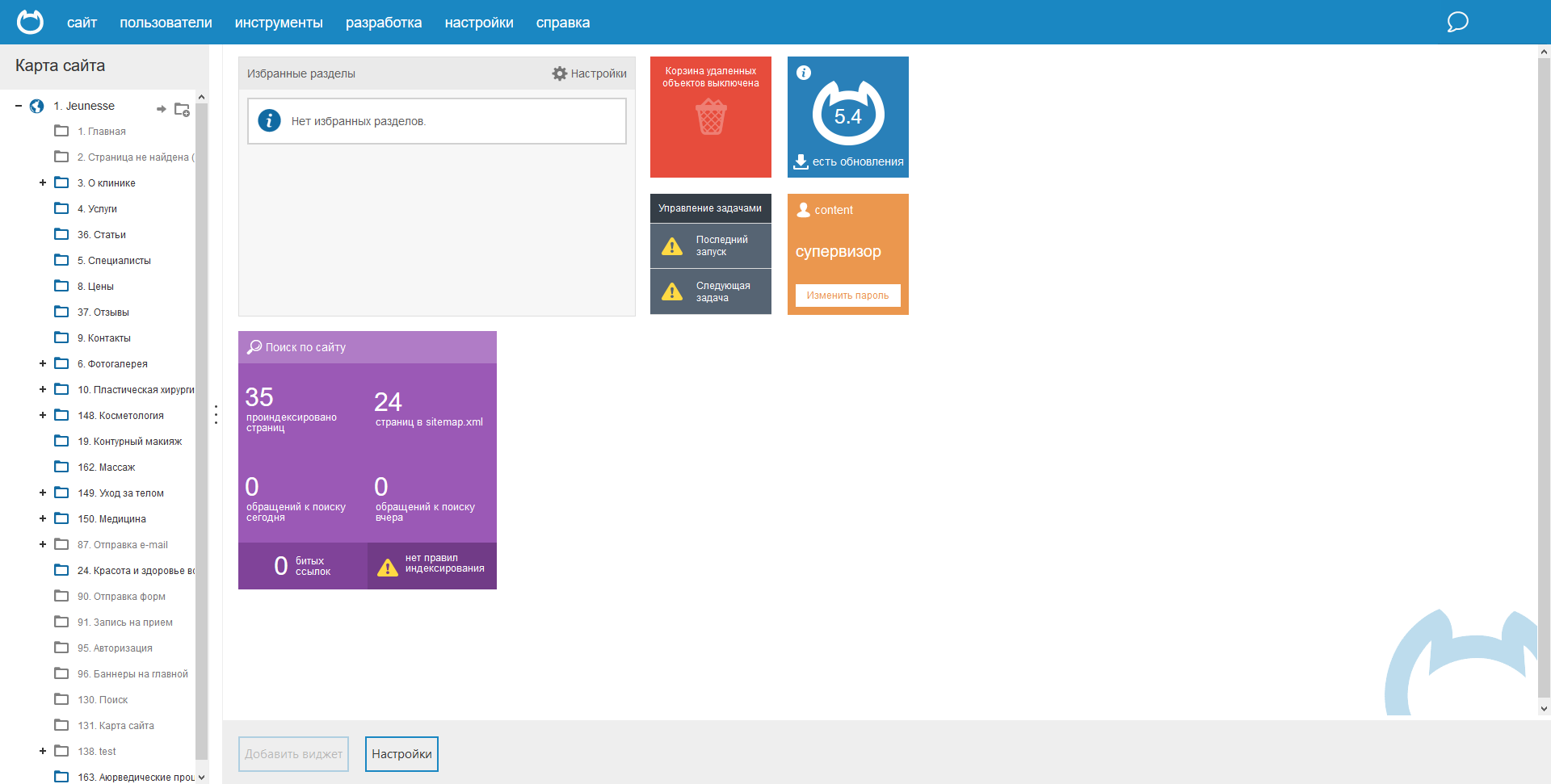Click the site tree vertical scrollbar
1551x784 pixels.
(201, 432)
